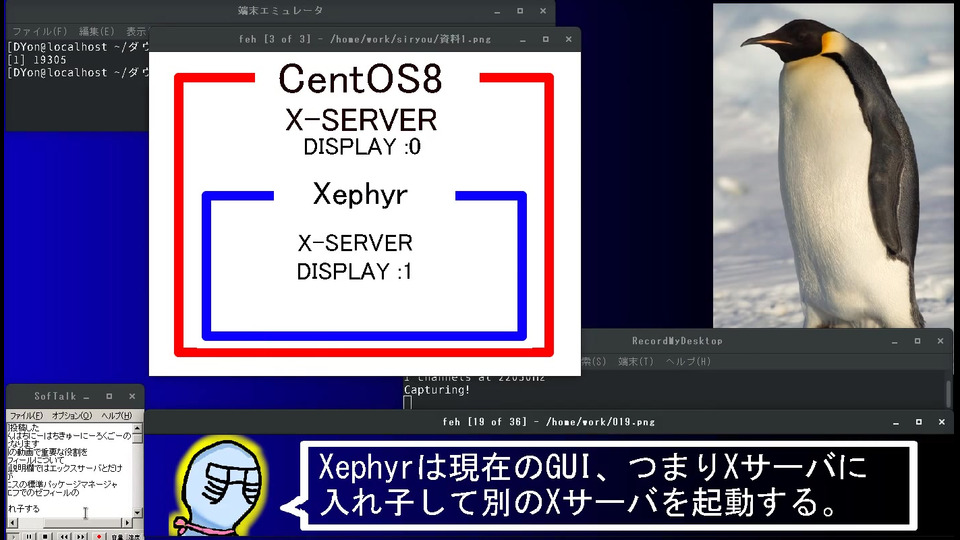Click 'れ子する' line in SofTalk text
The image size is (960, 540).
(24, 509)
